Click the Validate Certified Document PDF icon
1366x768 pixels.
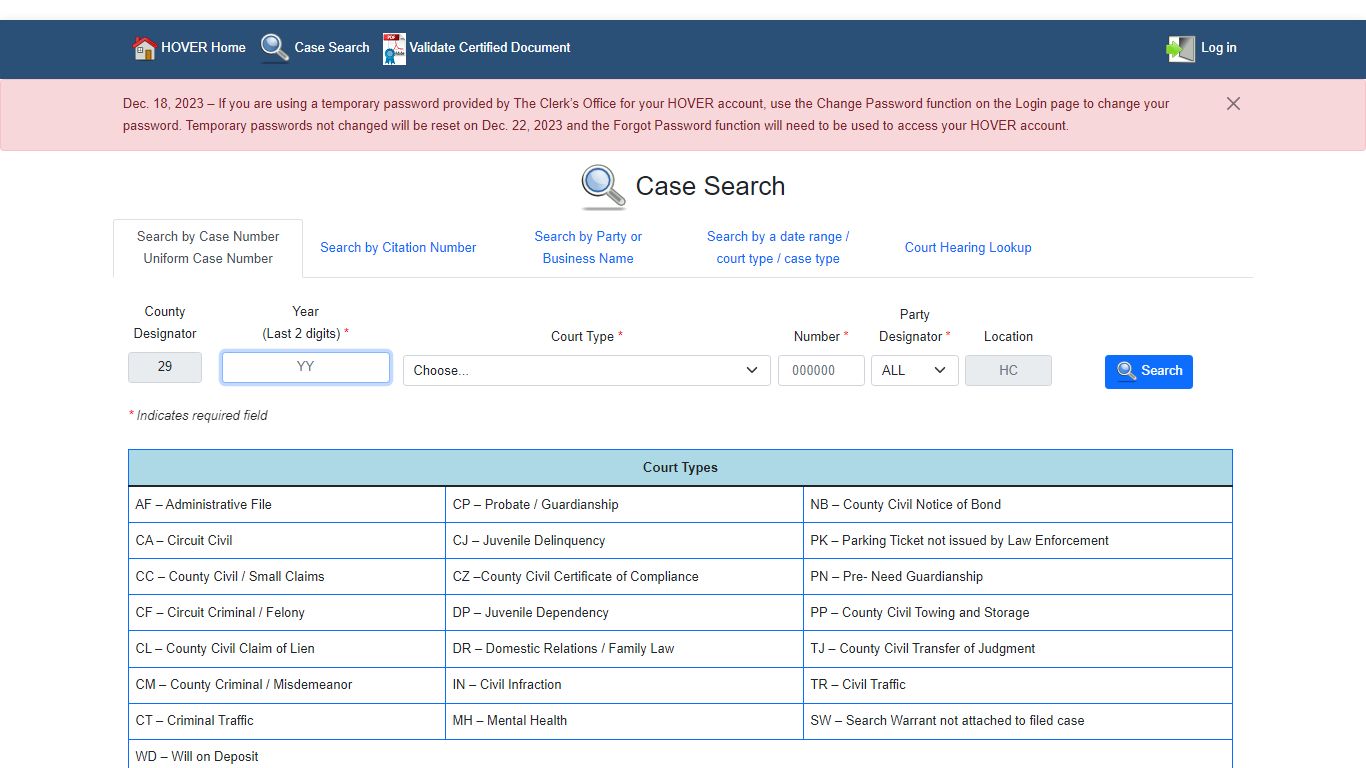point(394,48)
